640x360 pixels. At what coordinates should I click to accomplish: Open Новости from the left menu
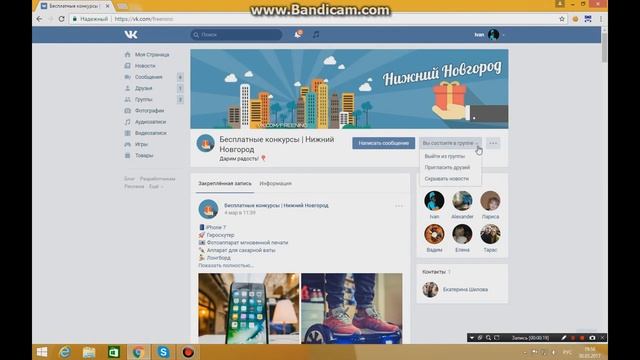click(x=145, y=66)
